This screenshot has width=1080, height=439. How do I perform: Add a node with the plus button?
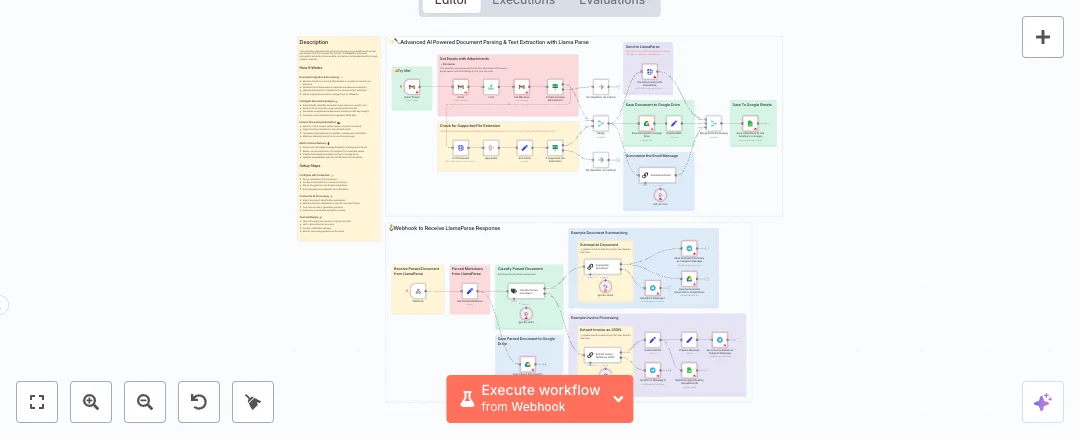1042,37
